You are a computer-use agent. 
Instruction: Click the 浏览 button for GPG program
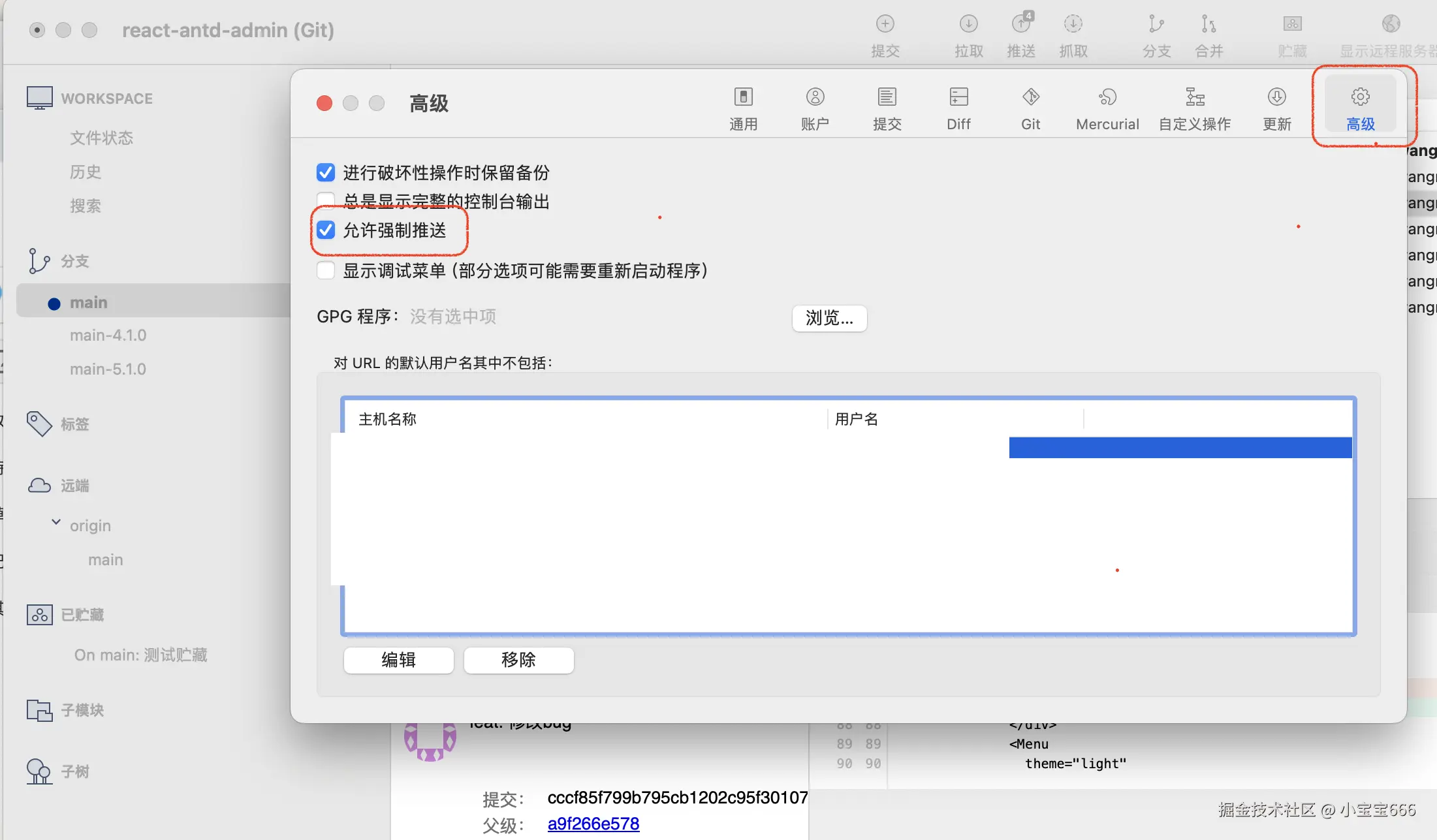tap(829, 318)
